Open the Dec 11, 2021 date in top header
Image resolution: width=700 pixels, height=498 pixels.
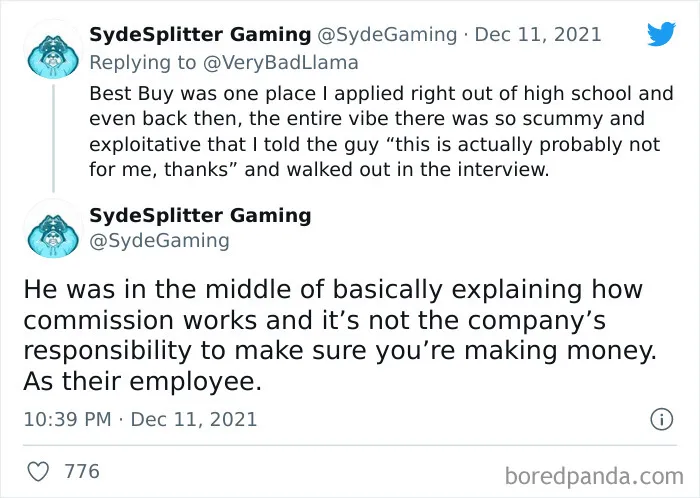(538, 35)
